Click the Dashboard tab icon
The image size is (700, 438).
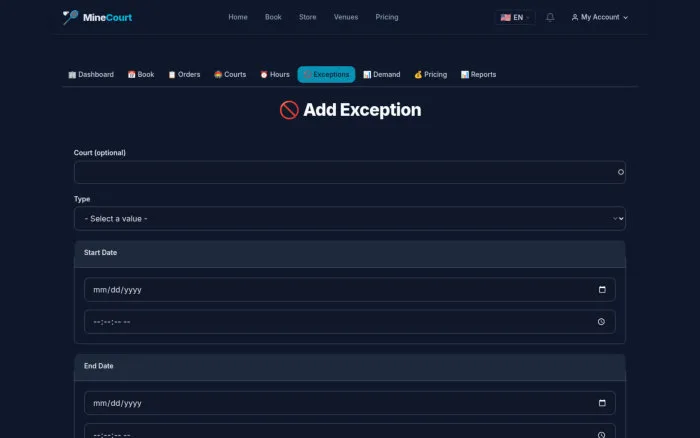[72, 75]
